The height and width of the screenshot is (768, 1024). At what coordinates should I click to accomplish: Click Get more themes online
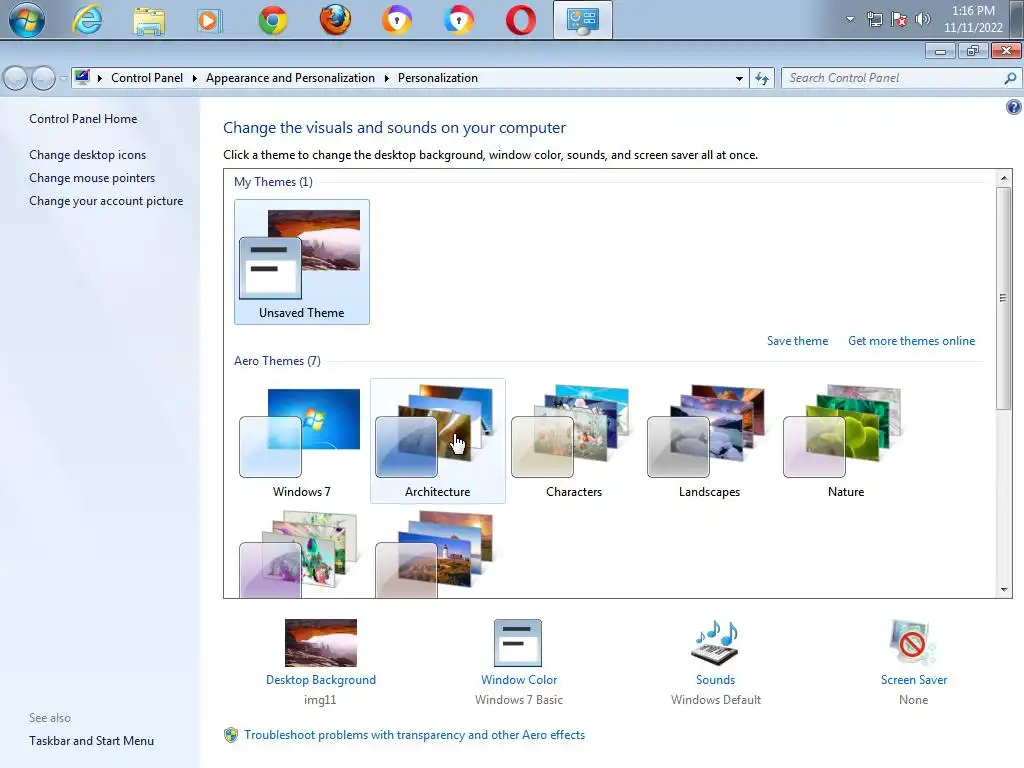click(911, 341)
